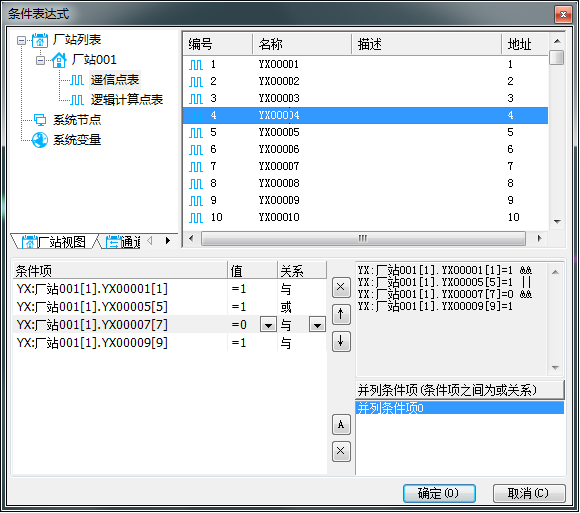Click the 取消(C) button

(x=529, y=493)
